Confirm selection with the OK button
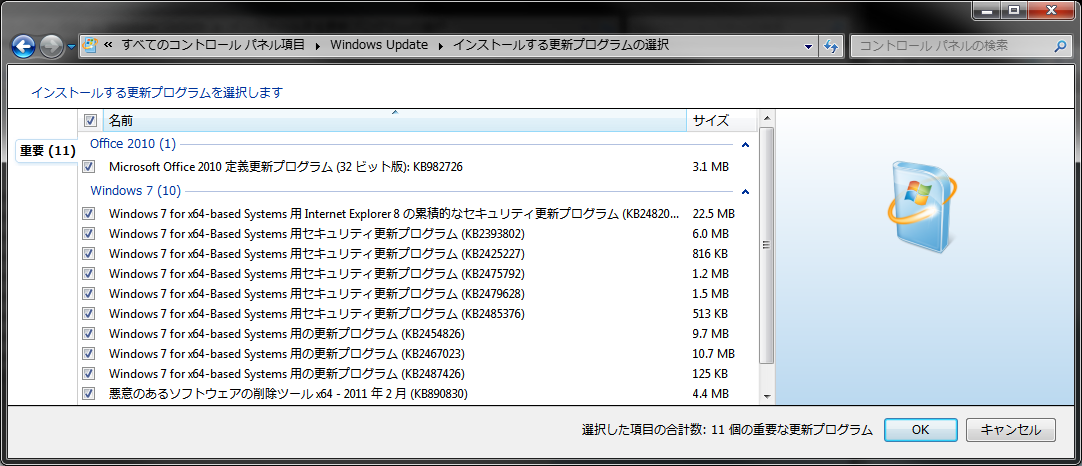 tap(921, 429)
